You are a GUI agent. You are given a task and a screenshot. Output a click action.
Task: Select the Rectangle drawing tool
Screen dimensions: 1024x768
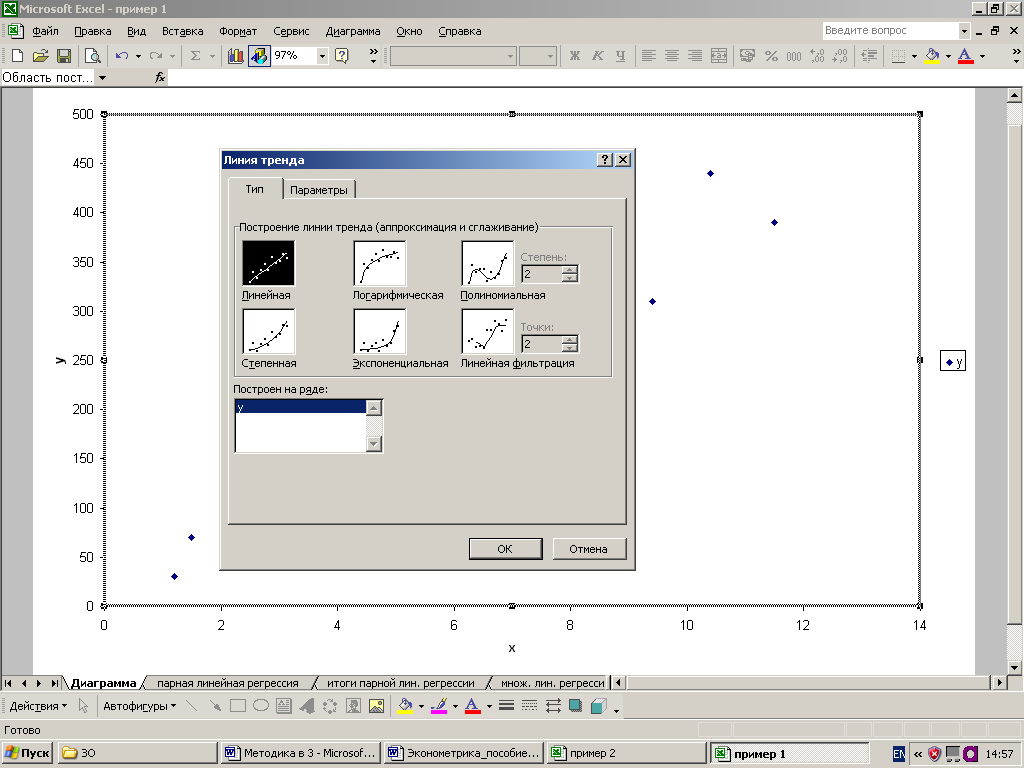[238, 706]
